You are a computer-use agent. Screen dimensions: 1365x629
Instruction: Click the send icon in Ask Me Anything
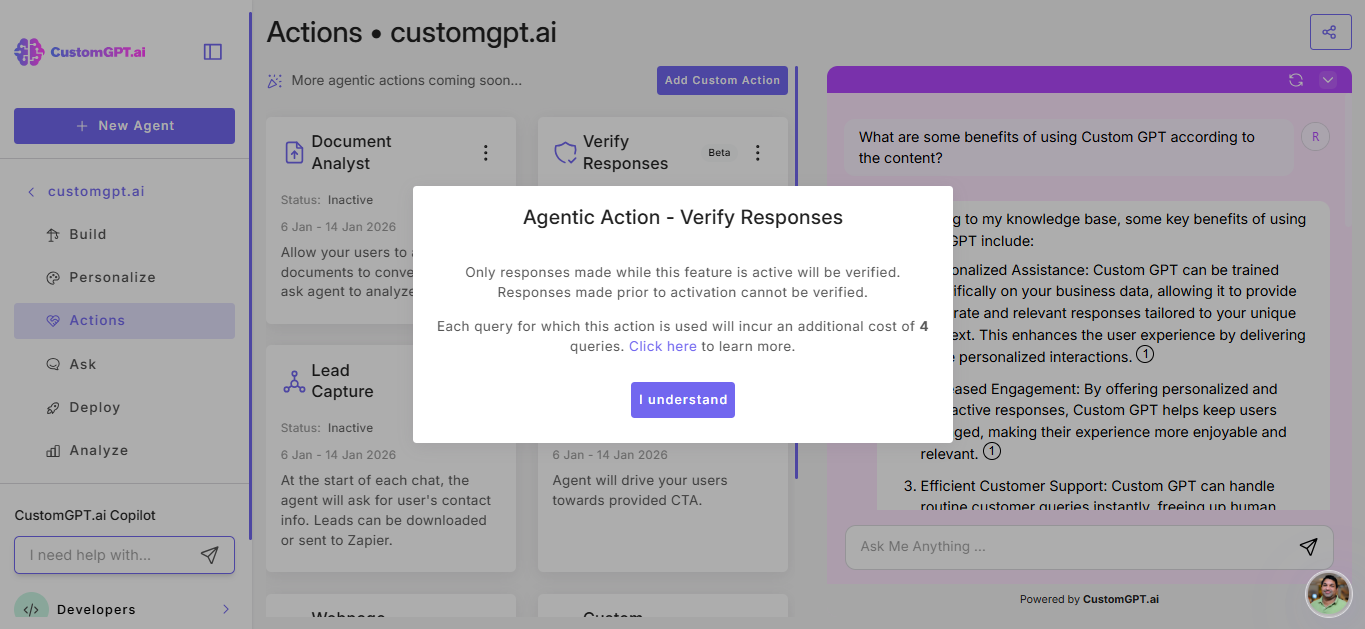point(1308,547)
